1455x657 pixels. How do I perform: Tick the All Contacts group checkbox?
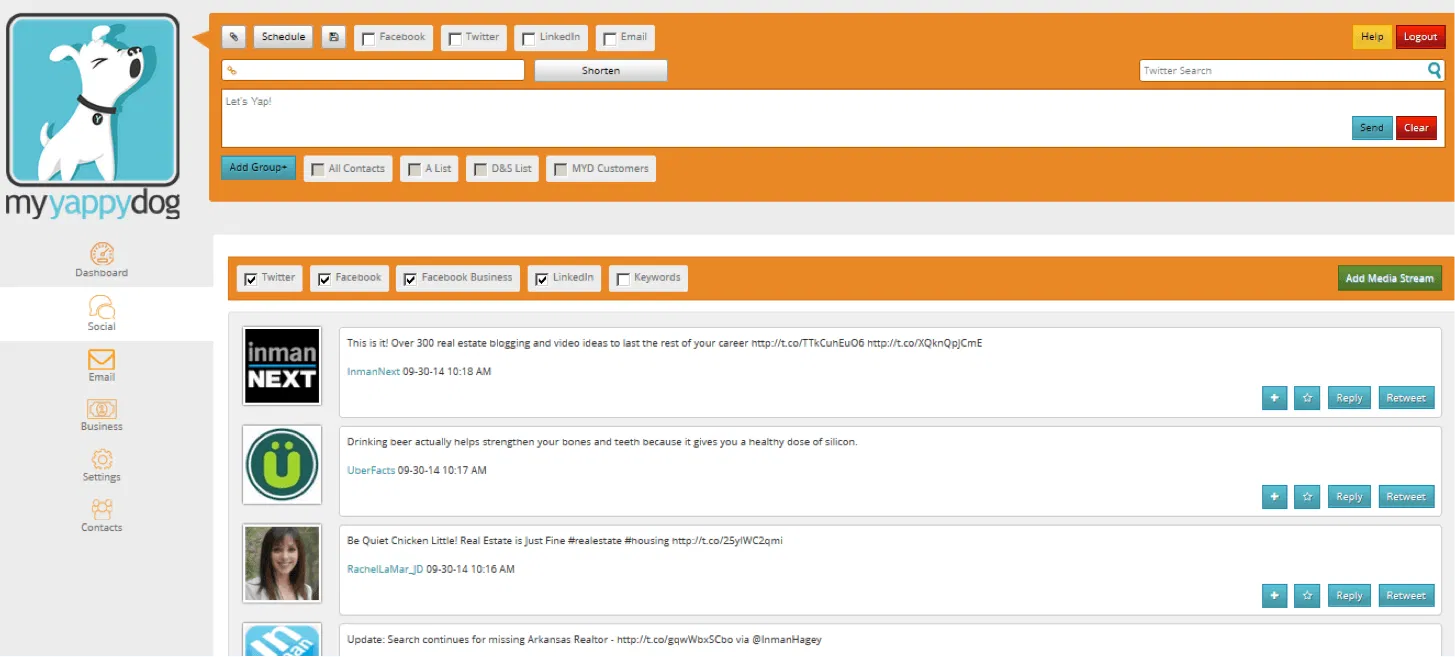click(317, 170)
